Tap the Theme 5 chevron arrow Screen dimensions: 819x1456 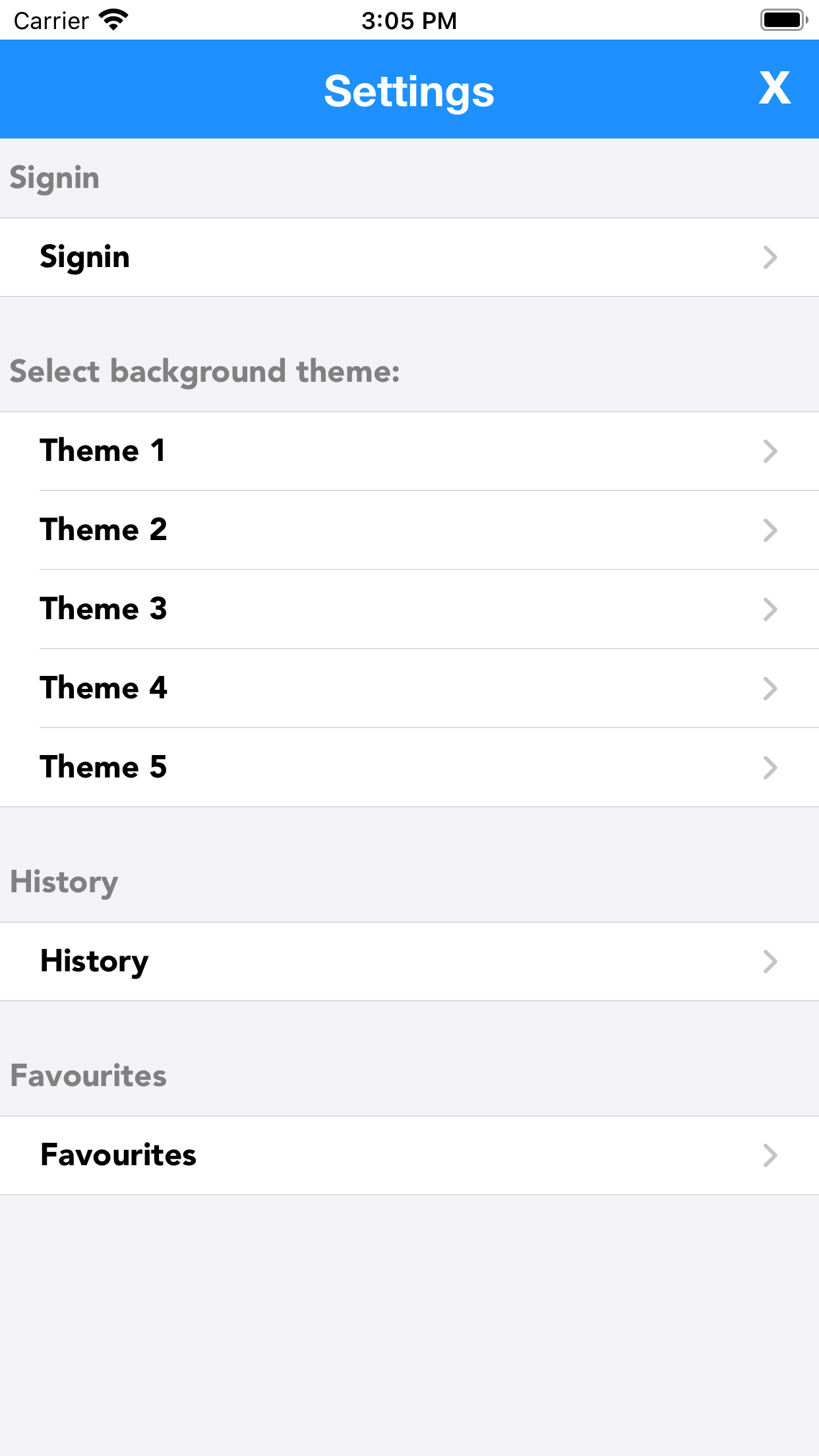(770, 768)
